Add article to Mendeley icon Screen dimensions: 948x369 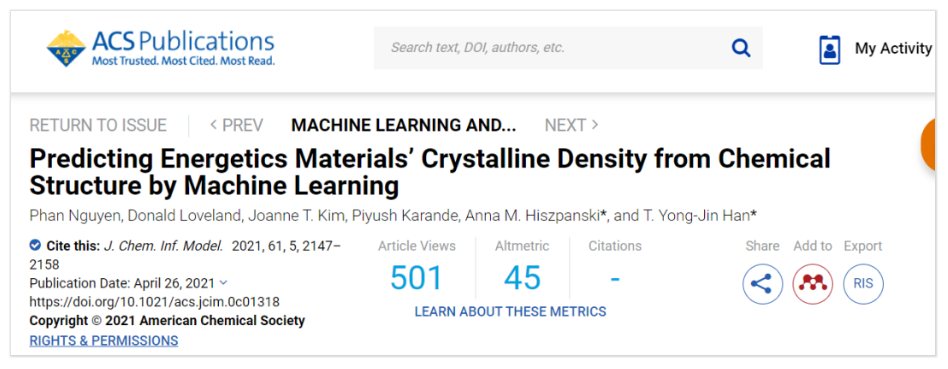coord(813,283)
